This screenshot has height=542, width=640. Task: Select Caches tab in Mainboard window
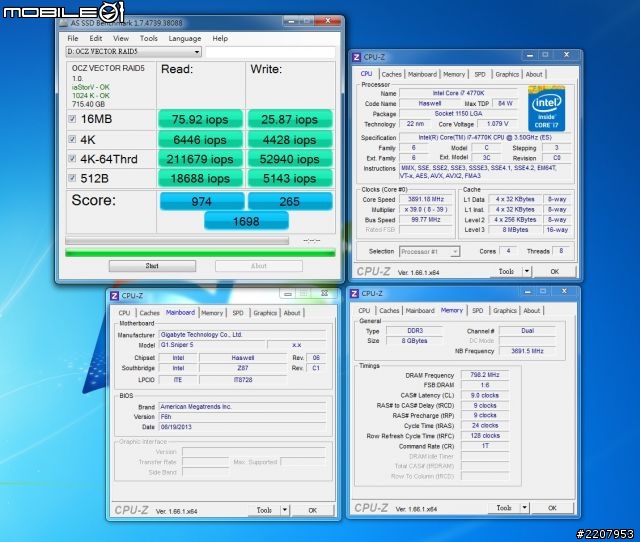(x=149, y=313)
